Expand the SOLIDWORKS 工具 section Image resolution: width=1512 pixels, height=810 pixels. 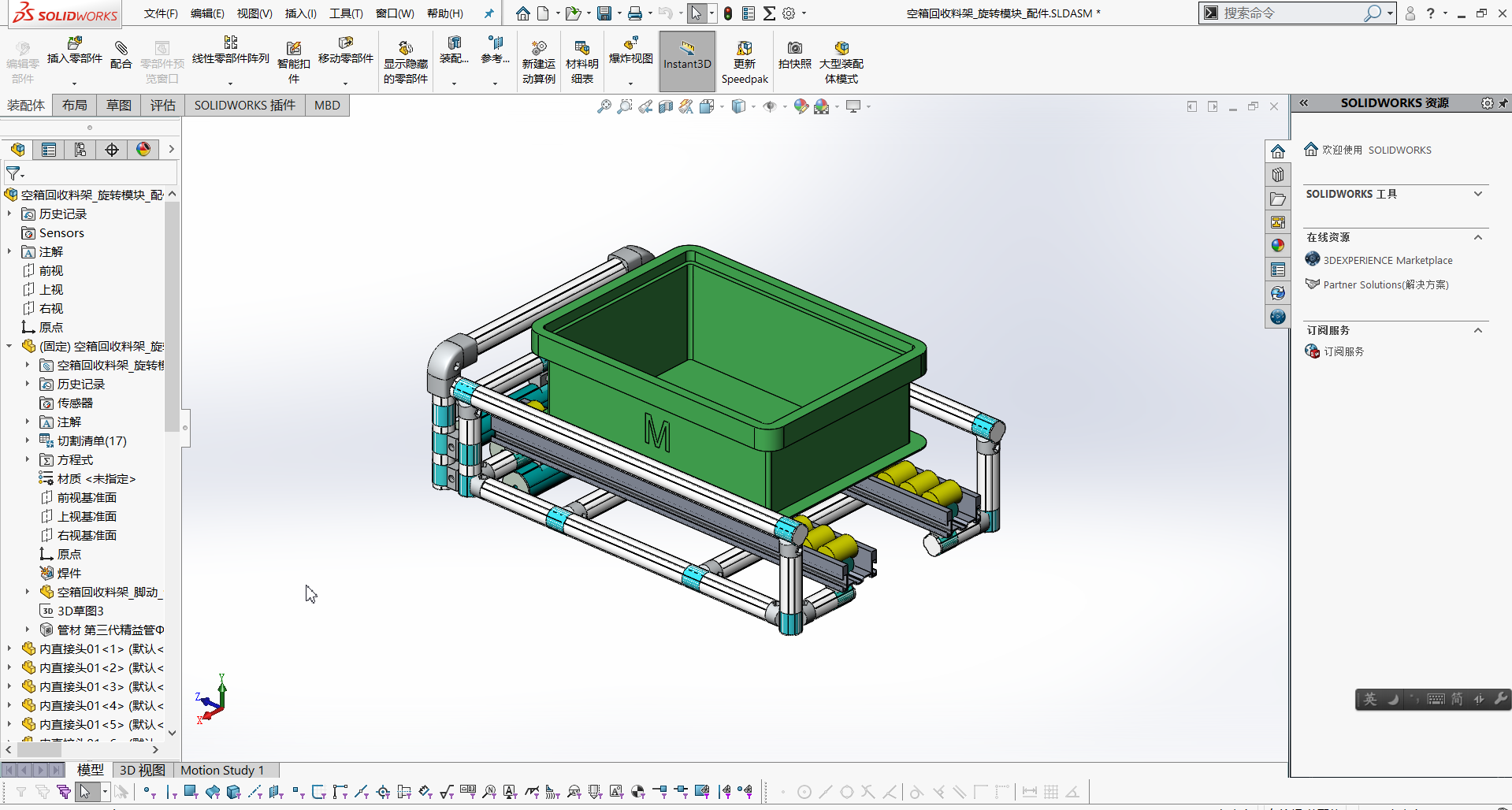(1478, 194)
